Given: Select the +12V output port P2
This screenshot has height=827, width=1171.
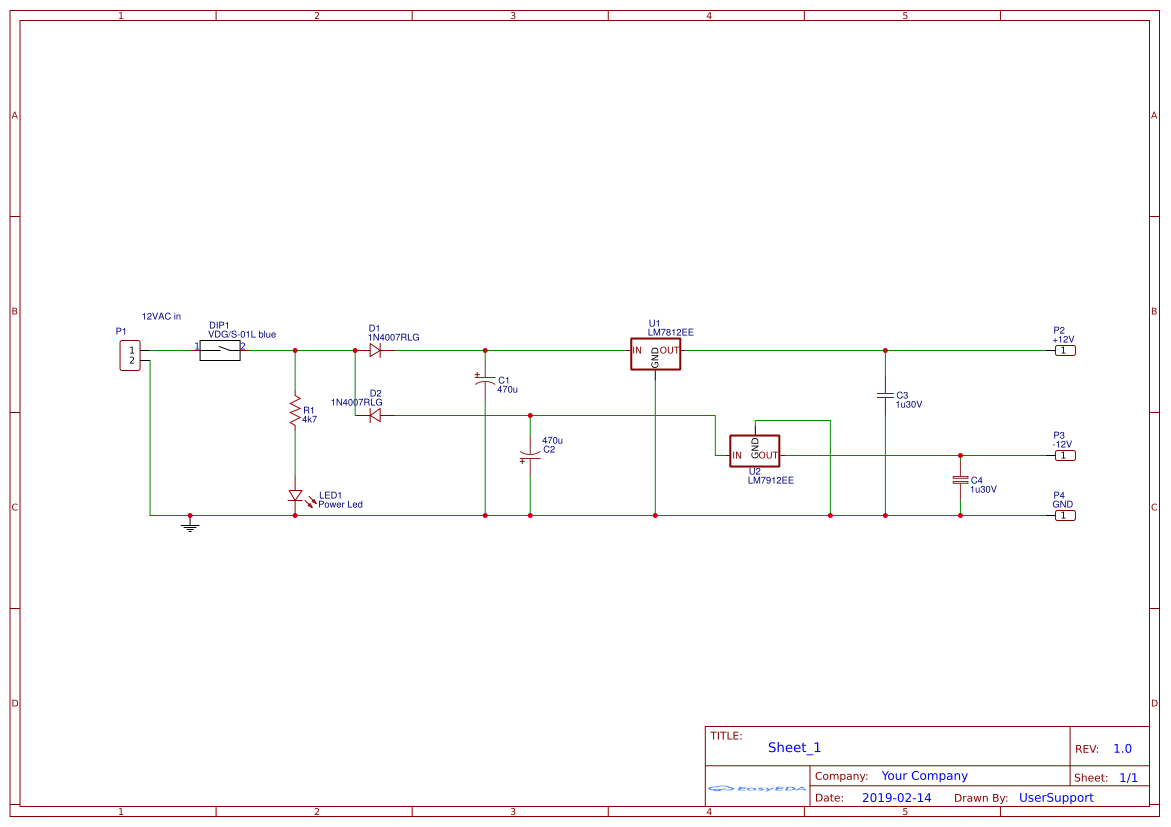Looking at the screenshot, I should pos(1065,350).
